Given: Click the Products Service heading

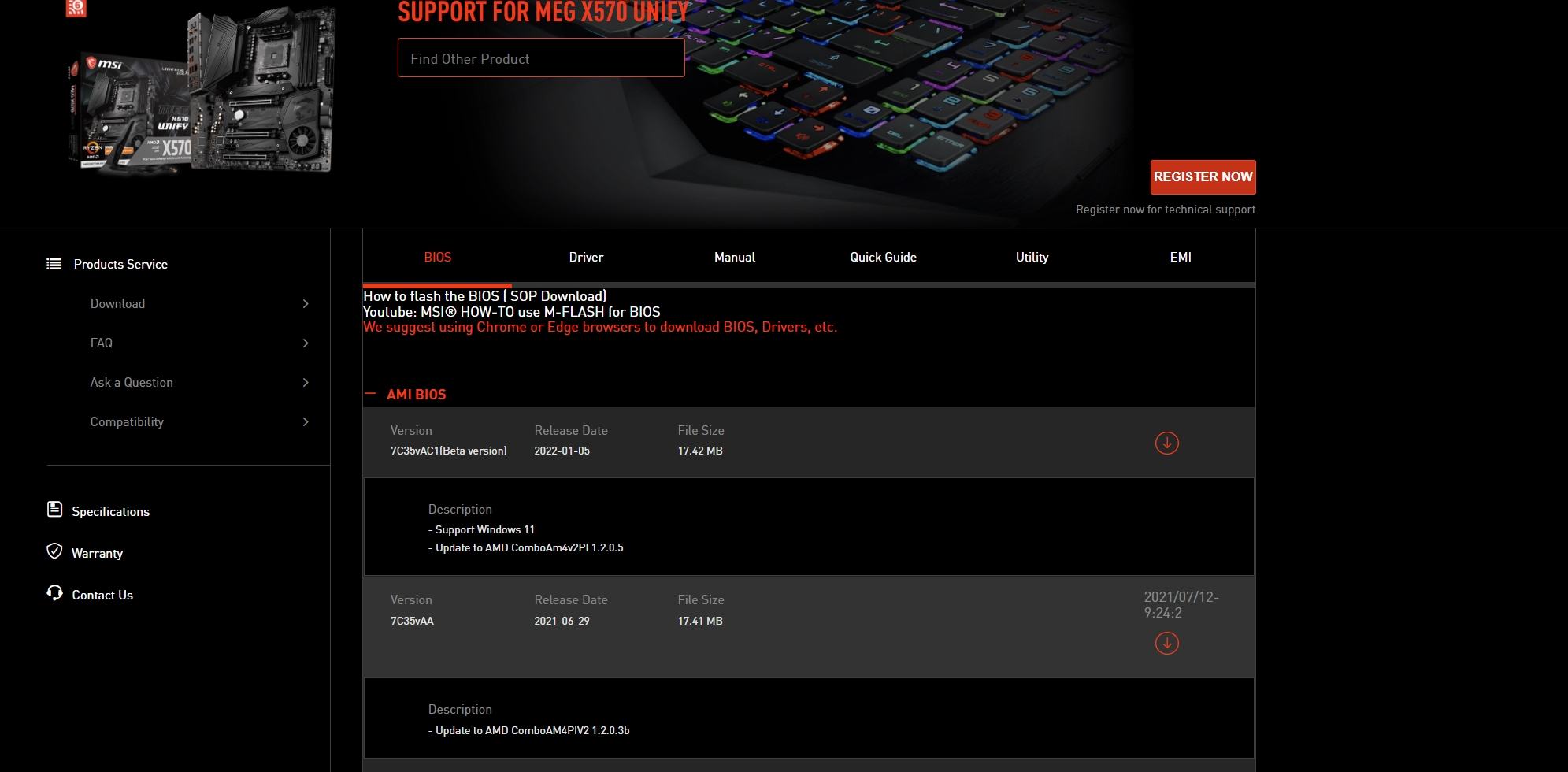Looking at the screenshot, I should [x=120, y=264].
